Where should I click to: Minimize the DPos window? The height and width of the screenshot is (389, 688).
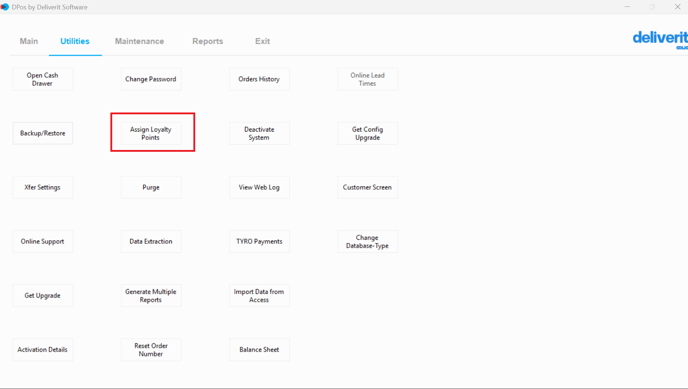pyautogui.click(x=627, y=7)
